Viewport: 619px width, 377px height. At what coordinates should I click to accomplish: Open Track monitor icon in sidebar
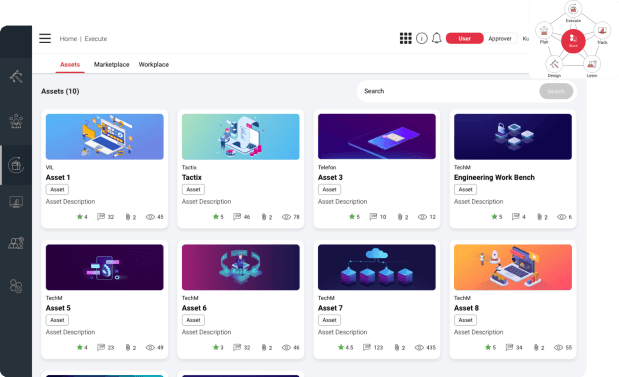(16, 202)
